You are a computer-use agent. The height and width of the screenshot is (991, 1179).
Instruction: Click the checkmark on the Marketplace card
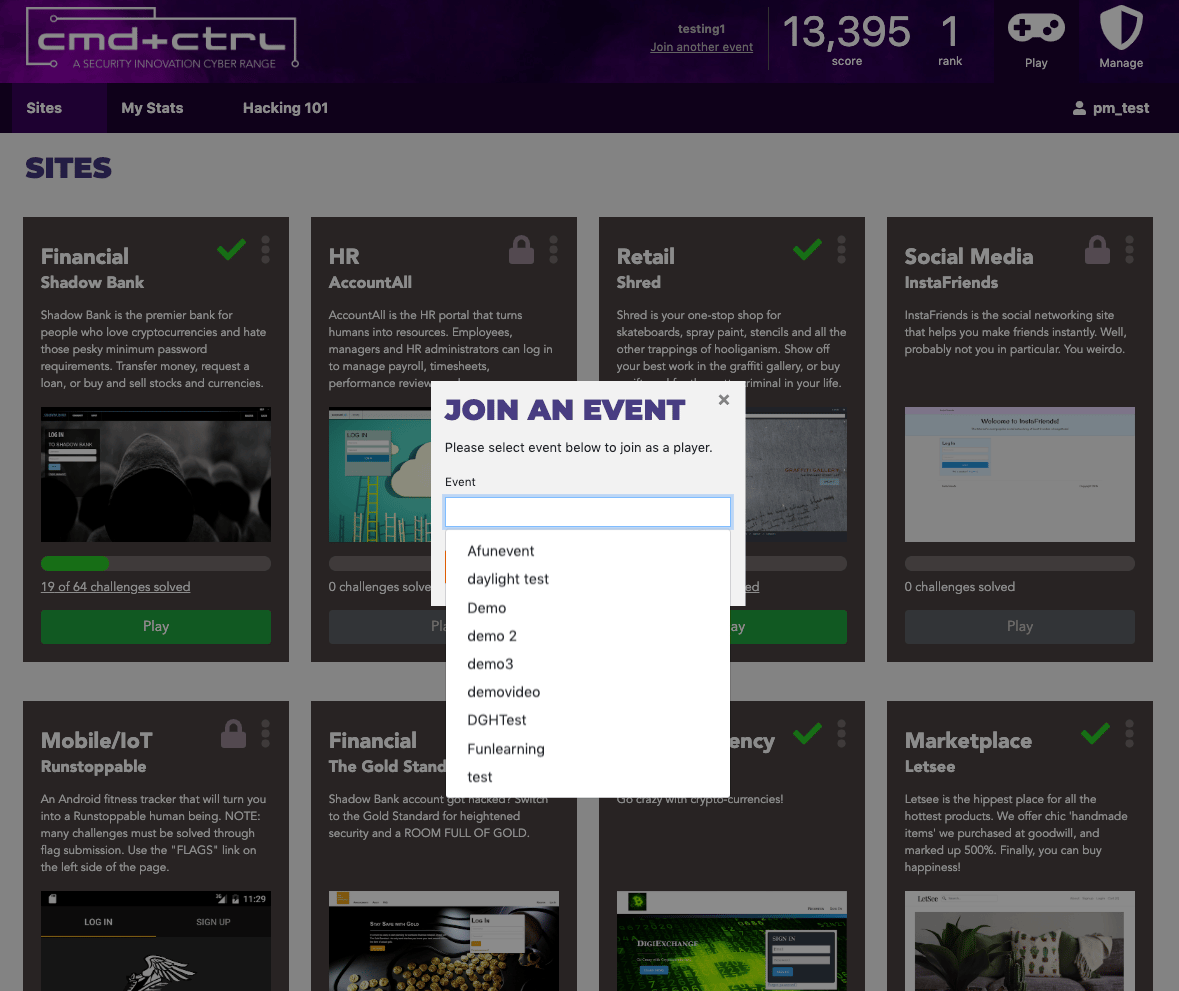[x=1094, y=733]
